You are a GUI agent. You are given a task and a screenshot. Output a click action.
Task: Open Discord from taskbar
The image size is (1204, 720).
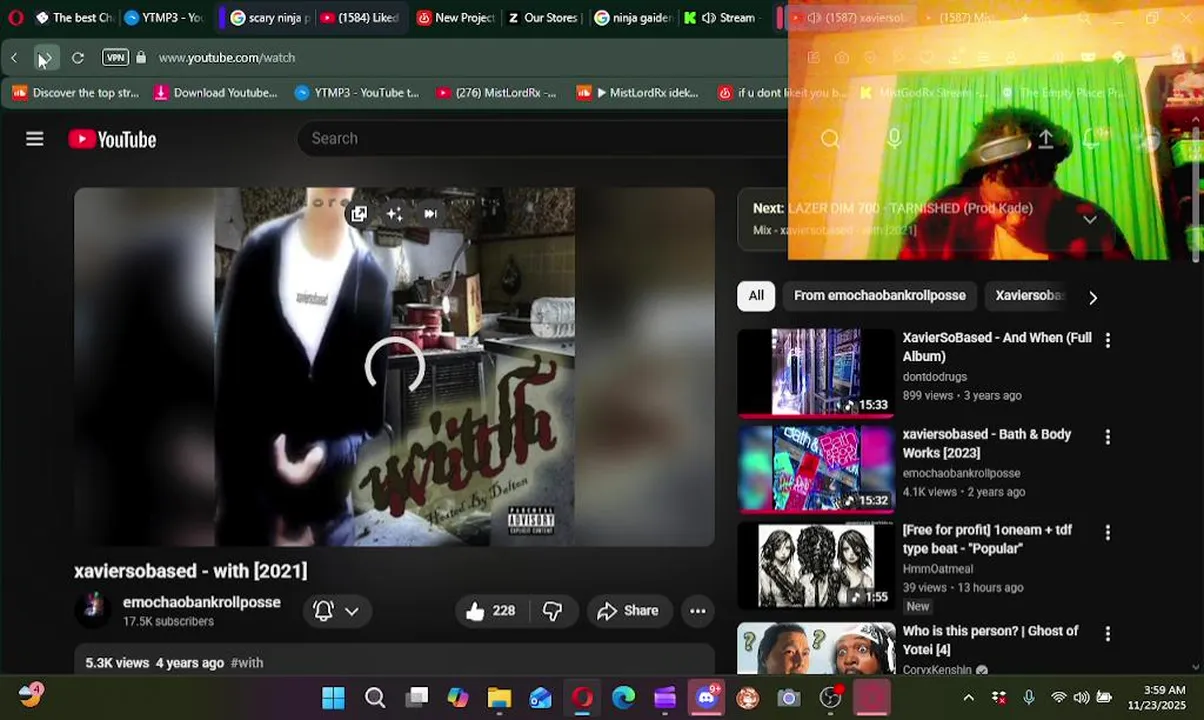707,697
